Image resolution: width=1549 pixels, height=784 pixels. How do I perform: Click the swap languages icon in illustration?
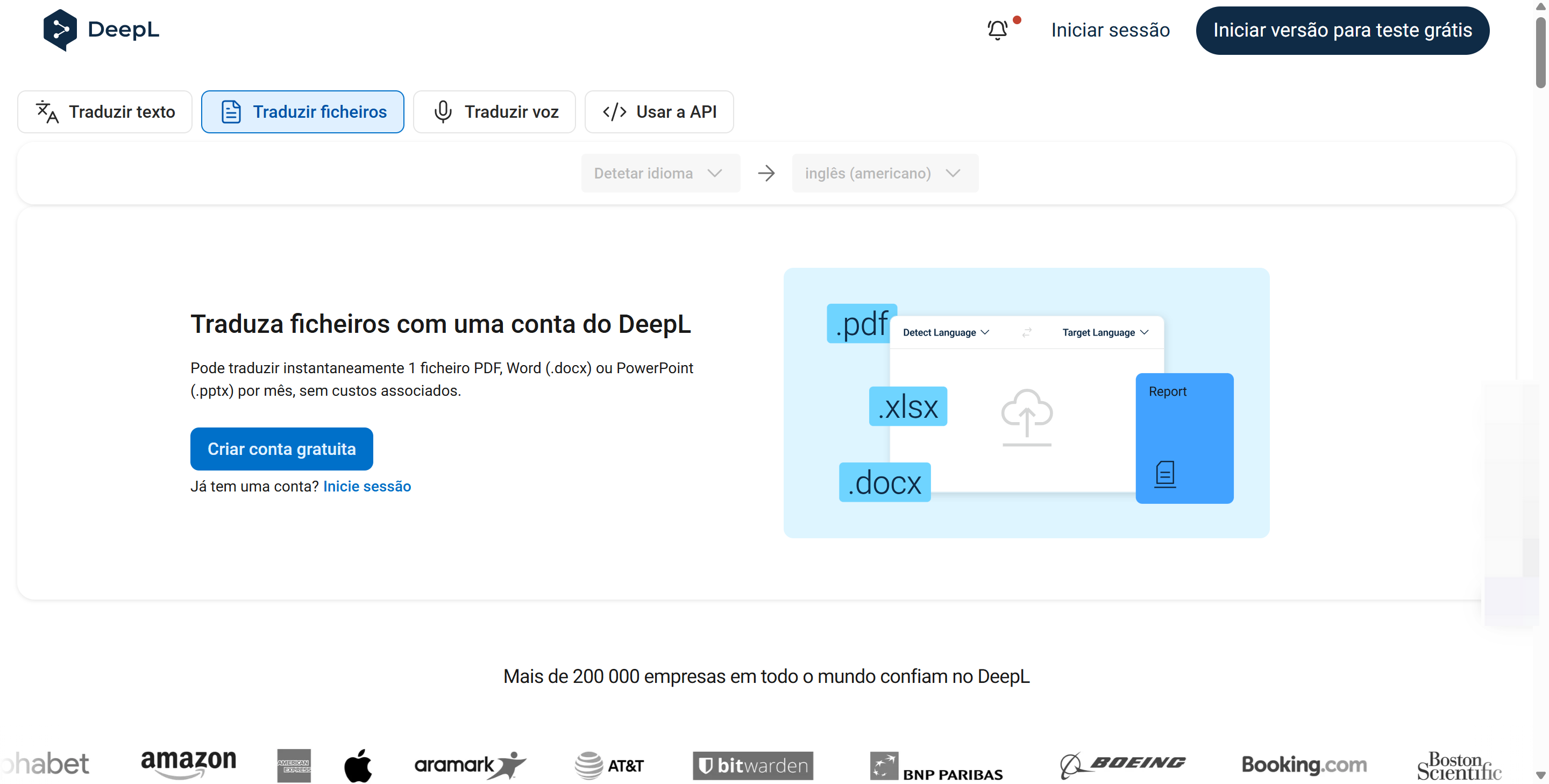pos(1026,332)
